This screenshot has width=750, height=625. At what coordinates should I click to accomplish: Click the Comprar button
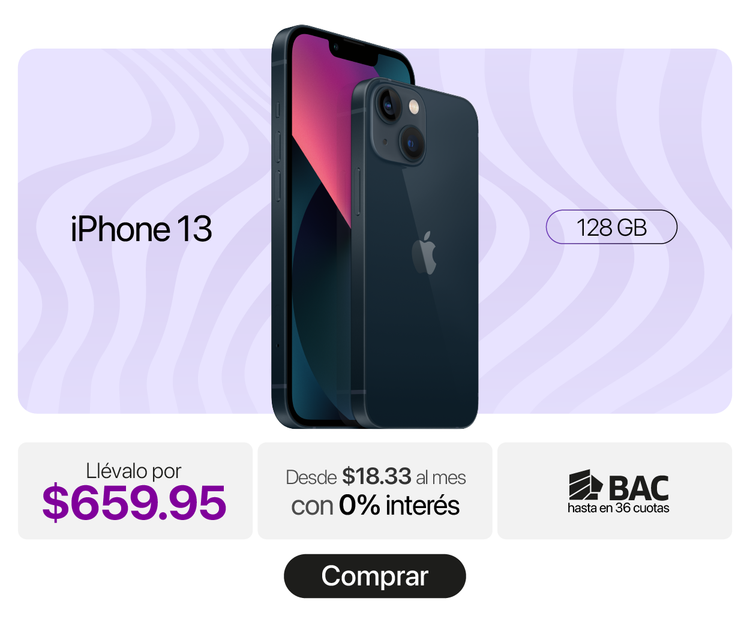pyautogui.click(x=375, y=576)
